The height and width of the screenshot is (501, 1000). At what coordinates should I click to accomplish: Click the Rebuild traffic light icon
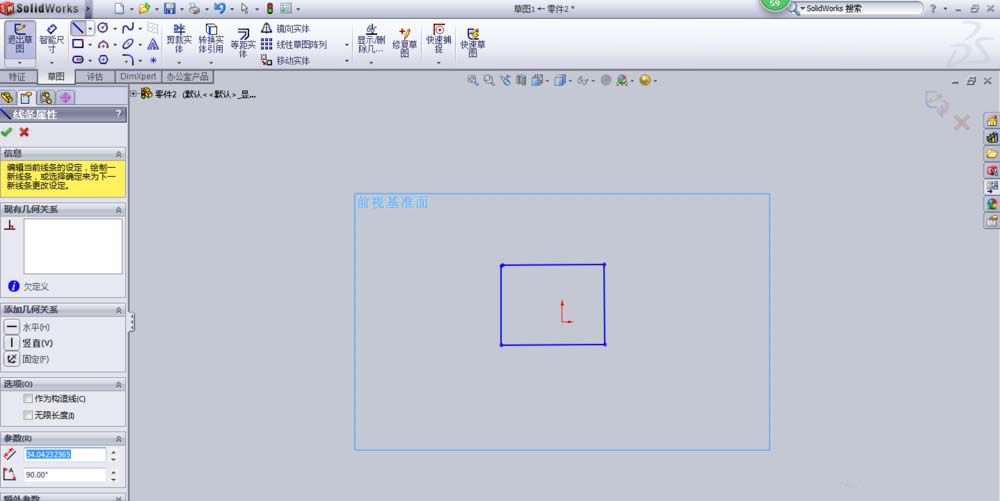(x=270, y=9)
